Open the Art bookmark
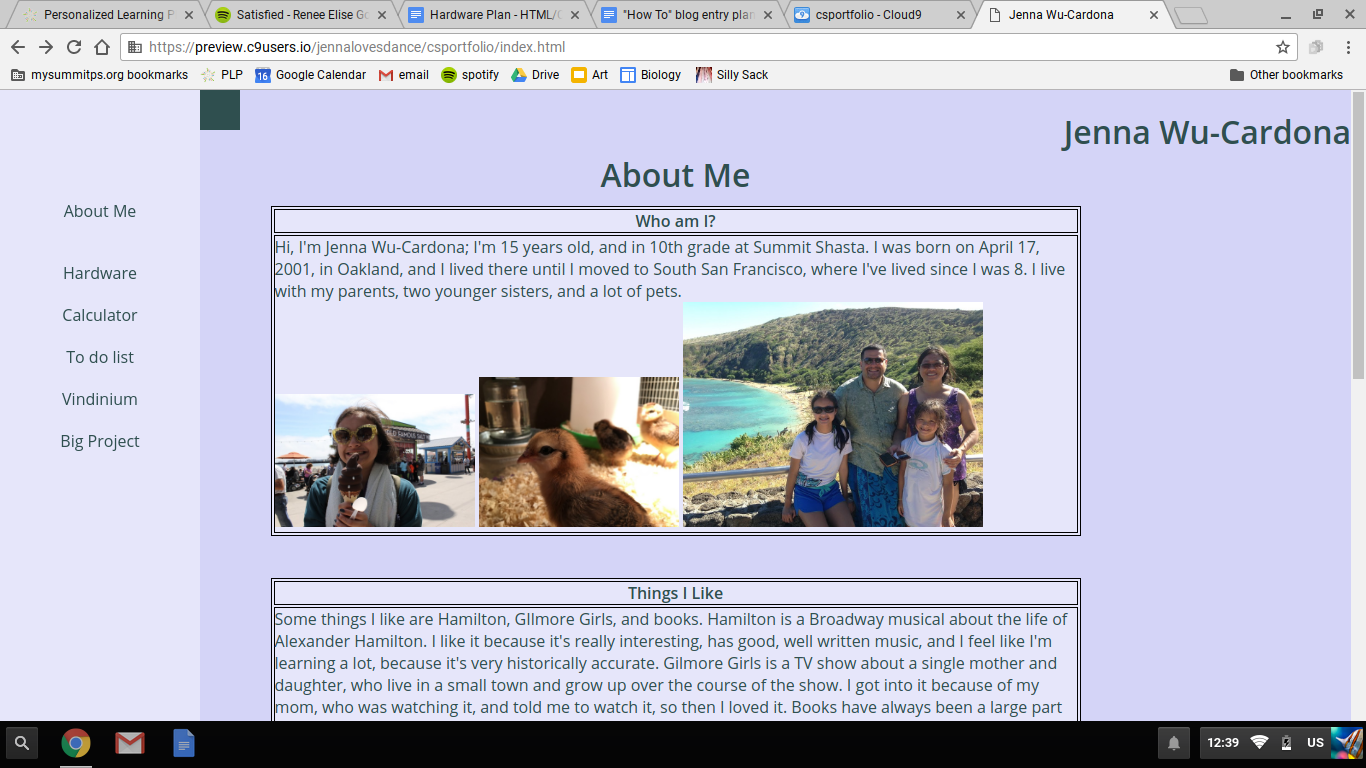The width and height of the screenshot is (1366, 768). (589, 75)
